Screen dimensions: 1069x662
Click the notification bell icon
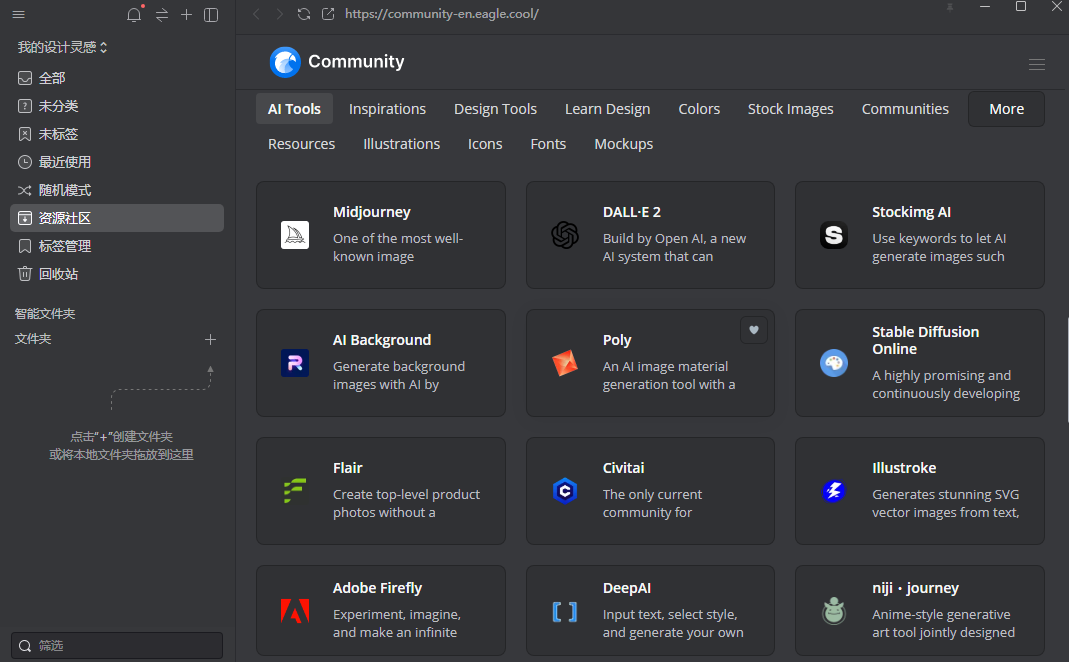pos(134,15)
